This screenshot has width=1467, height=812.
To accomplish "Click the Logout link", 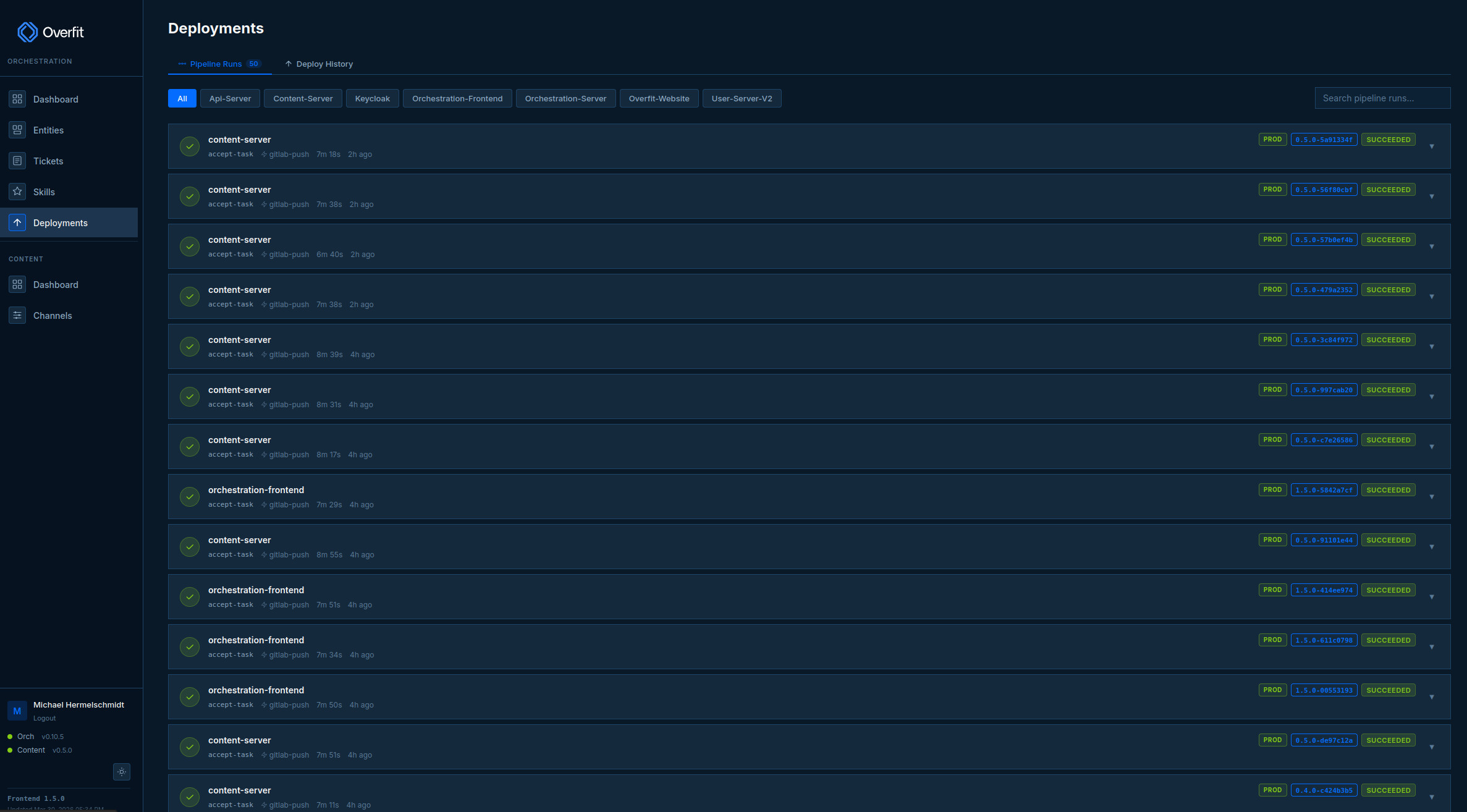I will tap(44, 718).
